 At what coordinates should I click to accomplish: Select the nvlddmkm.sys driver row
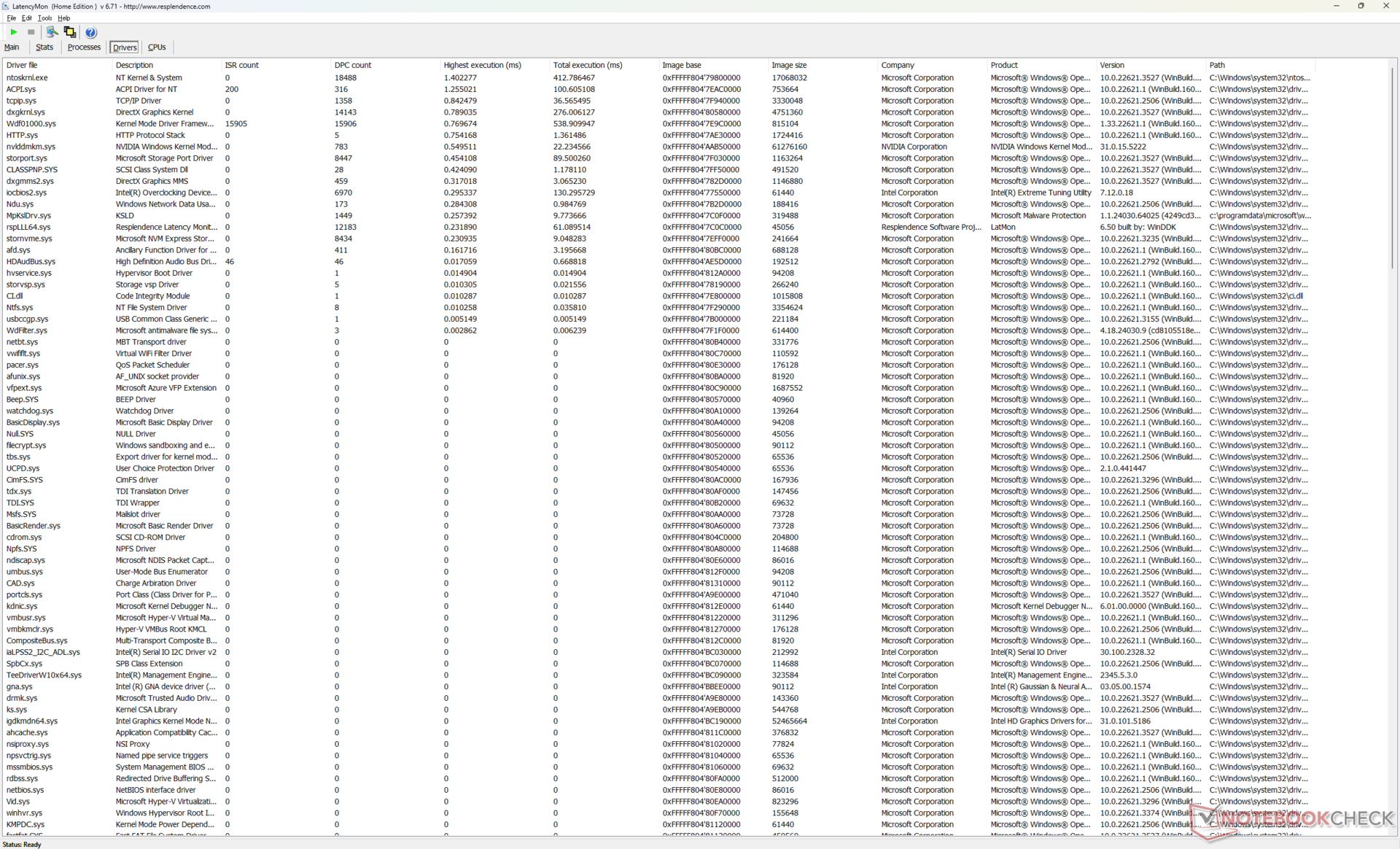[x=31, y=147]
